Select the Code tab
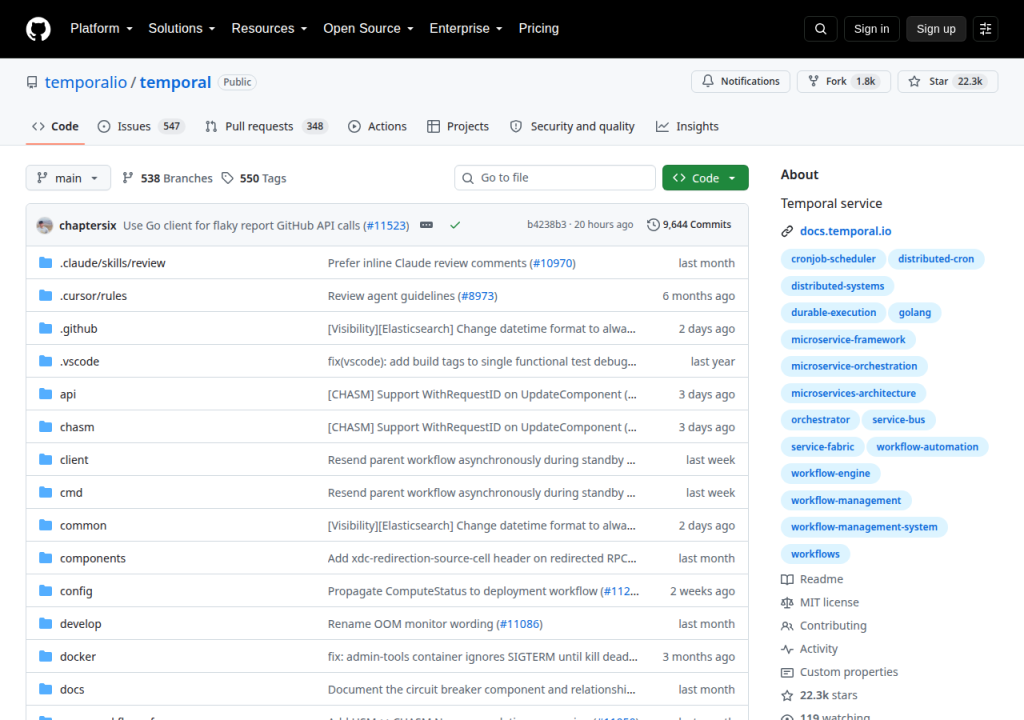1024x720 pixels. click(x=56, y=126)
